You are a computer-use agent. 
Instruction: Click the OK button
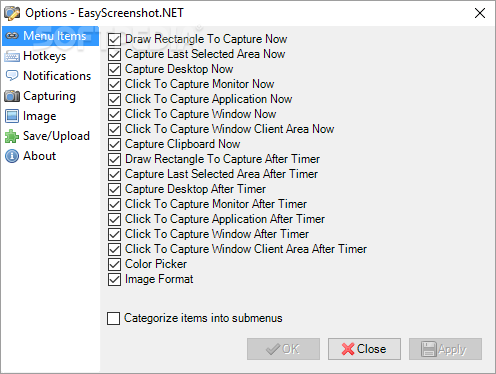283,349
